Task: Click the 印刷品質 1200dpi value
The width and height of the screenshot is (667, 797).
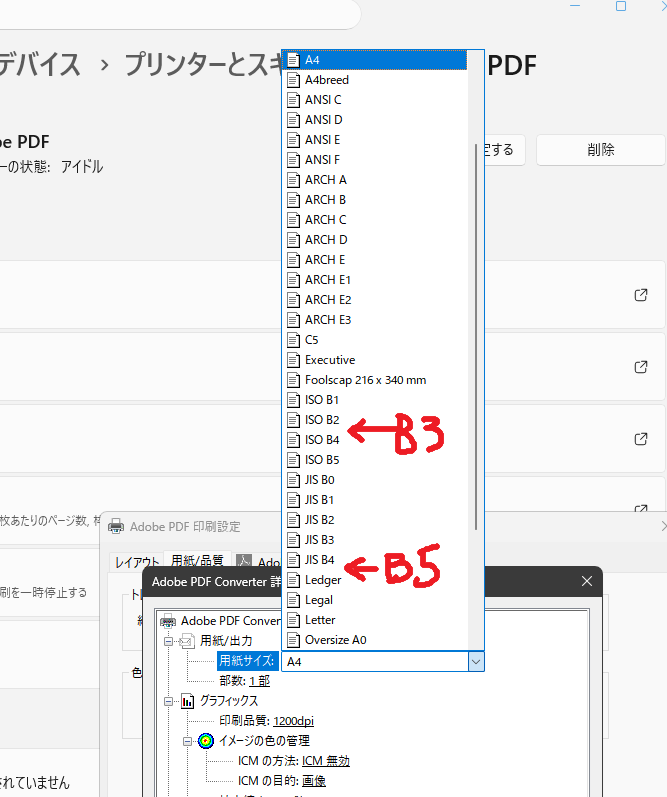Action: coord(293,721)
